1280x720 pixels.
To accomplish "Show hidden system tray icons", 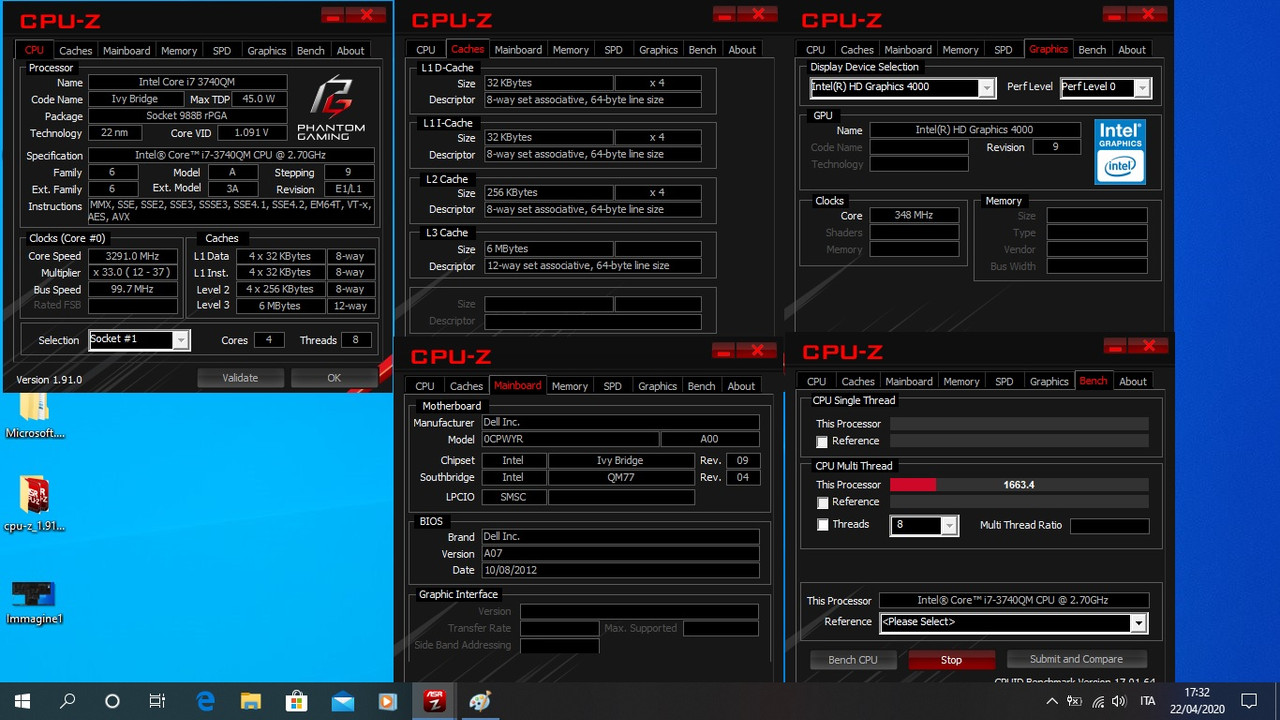I will coord(1052,702).
